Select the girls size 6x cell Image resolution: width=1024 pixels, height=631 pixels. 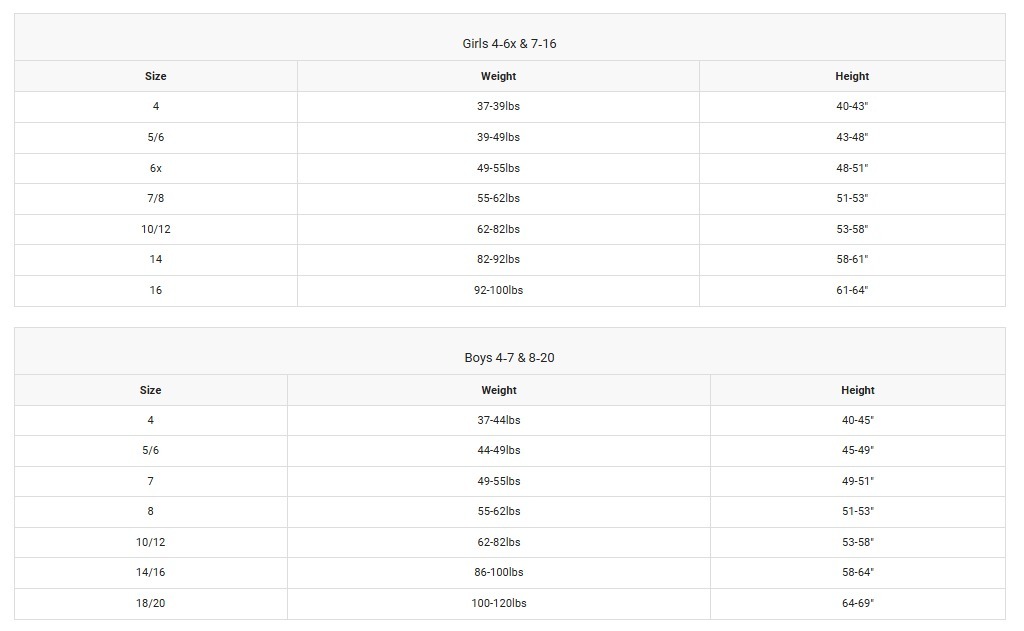coord(156,168)
